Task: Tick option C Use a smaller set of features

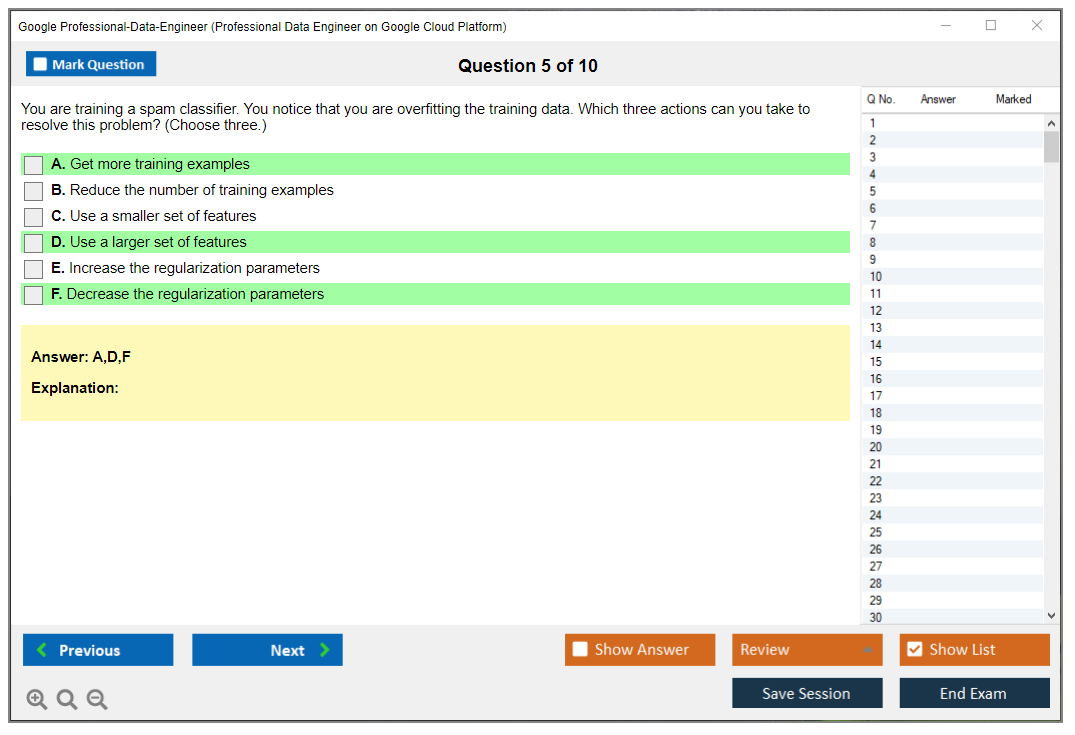Action: [34, 217]
